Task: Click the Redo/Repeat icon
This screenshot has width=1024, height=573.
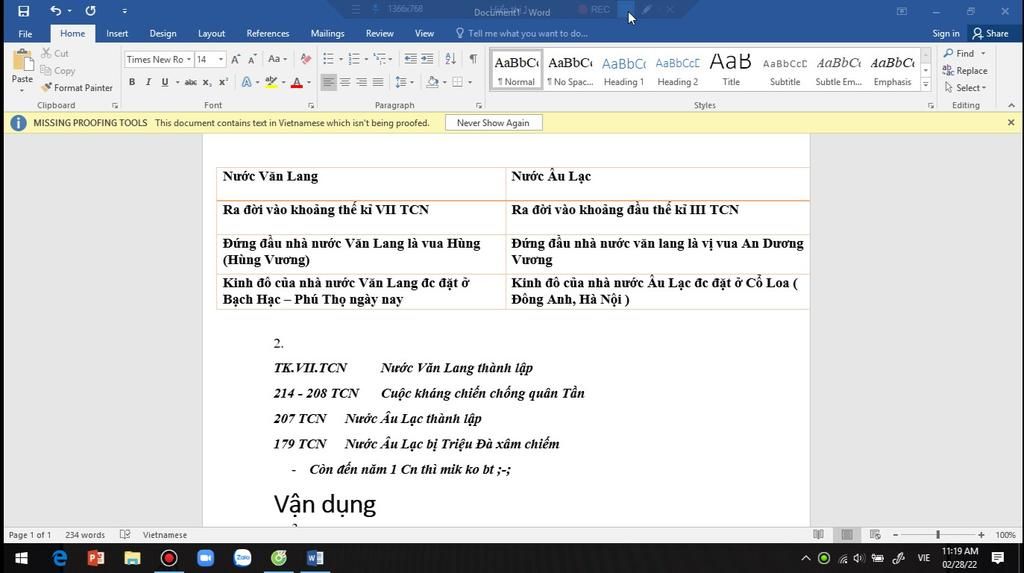Action: click(x=90, y=11)
